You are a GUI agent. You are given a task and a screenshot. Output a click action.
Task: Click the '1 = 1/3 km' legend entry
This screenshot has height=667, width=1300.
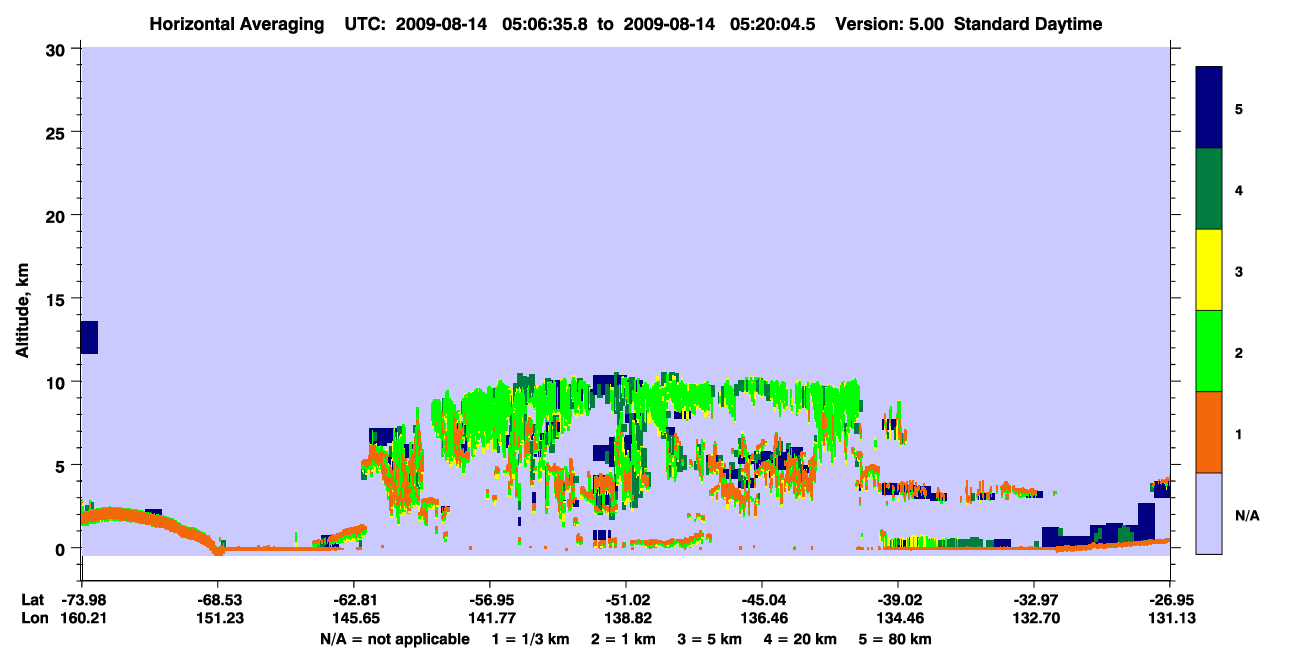point(530,639)
